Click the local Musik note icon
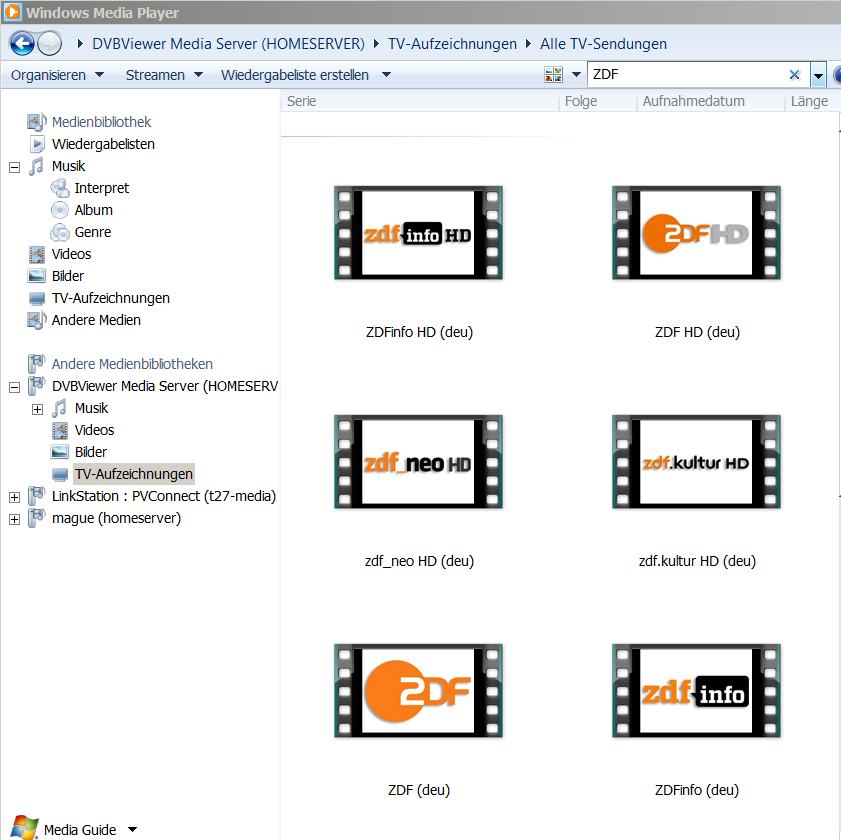 36,166
